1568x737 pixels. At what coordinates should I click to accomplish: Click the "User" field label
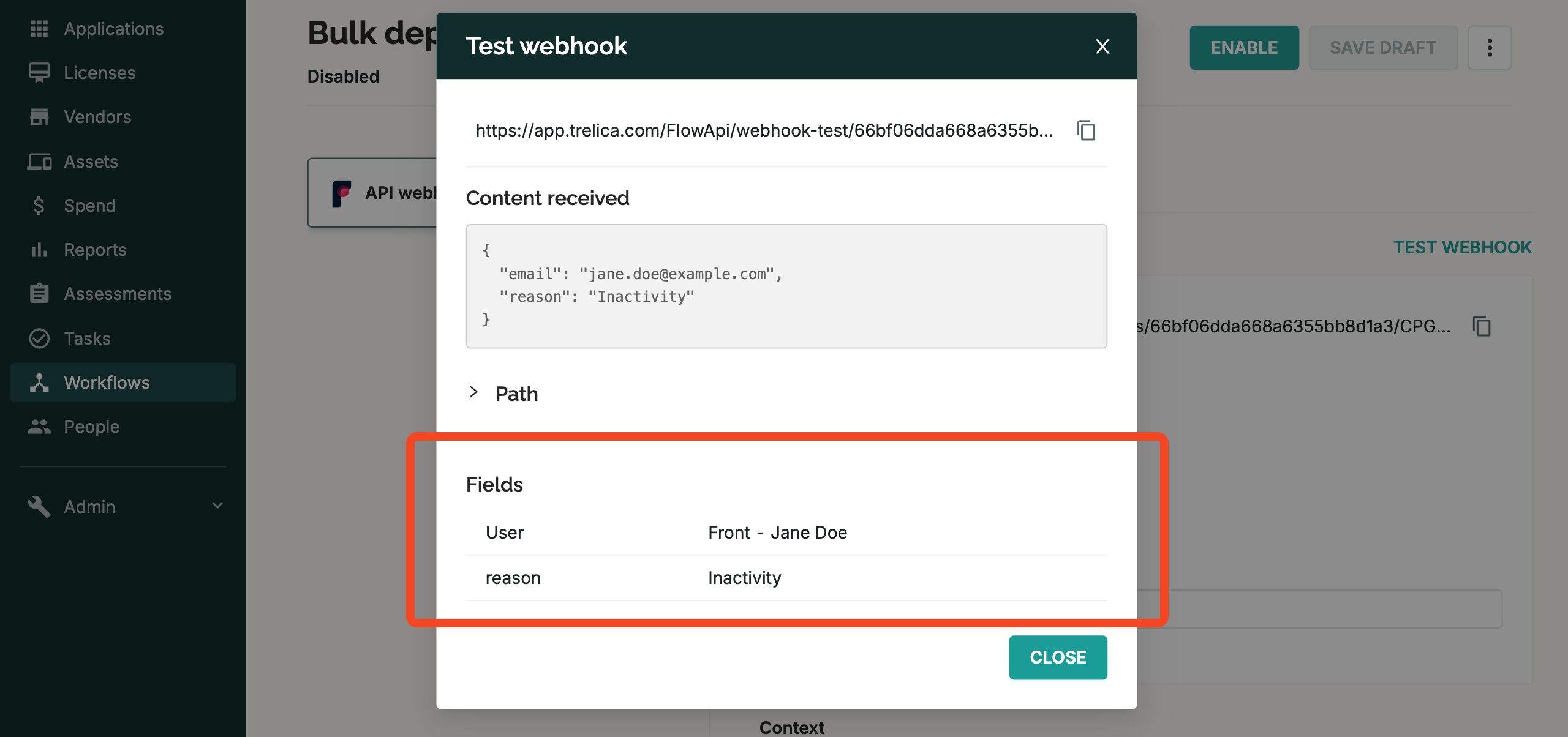(x=505, y=533)
